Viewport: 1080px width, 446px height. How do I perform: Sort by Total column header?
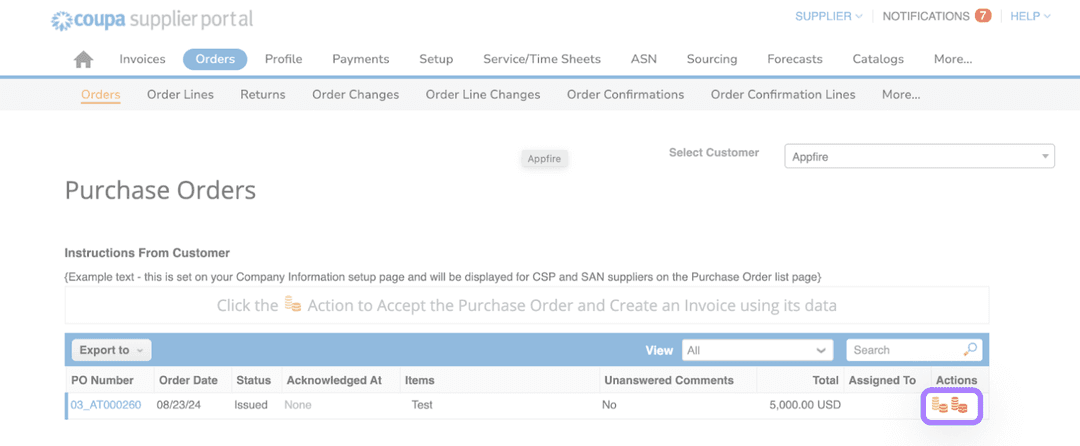(x=825, y=380)
